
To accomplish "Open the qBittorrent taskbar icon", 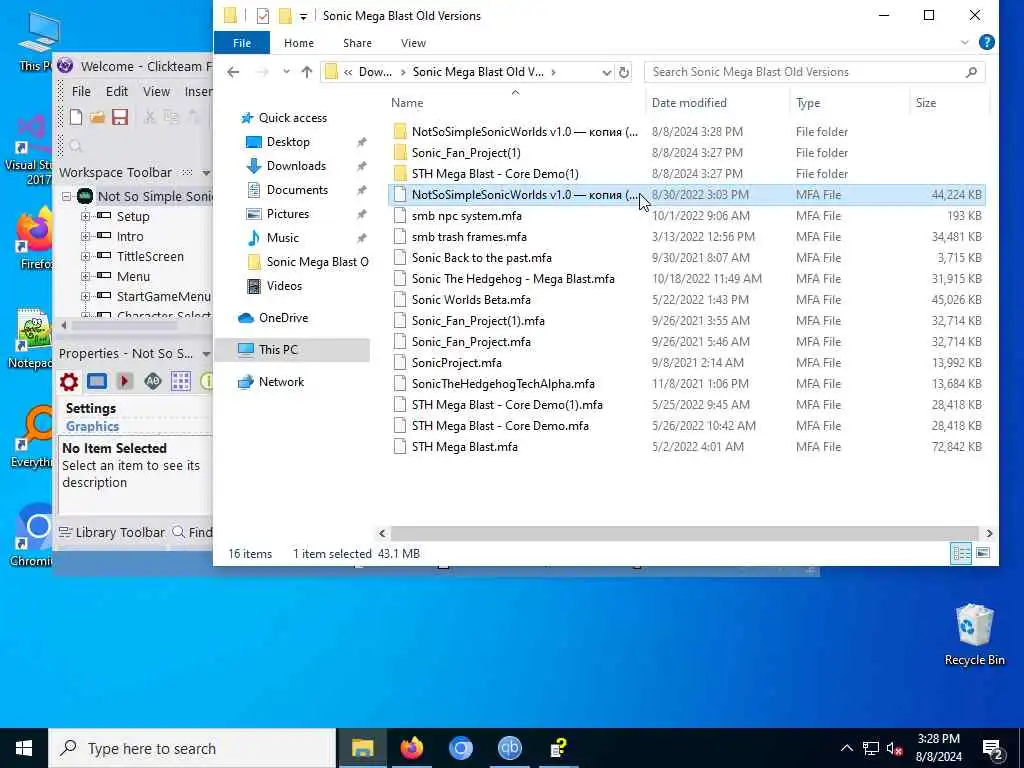I will [509, 748].
